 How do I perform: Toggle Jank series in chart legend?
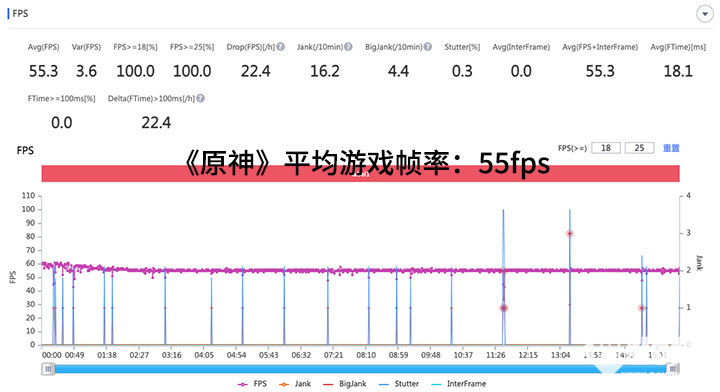point(295,384)
